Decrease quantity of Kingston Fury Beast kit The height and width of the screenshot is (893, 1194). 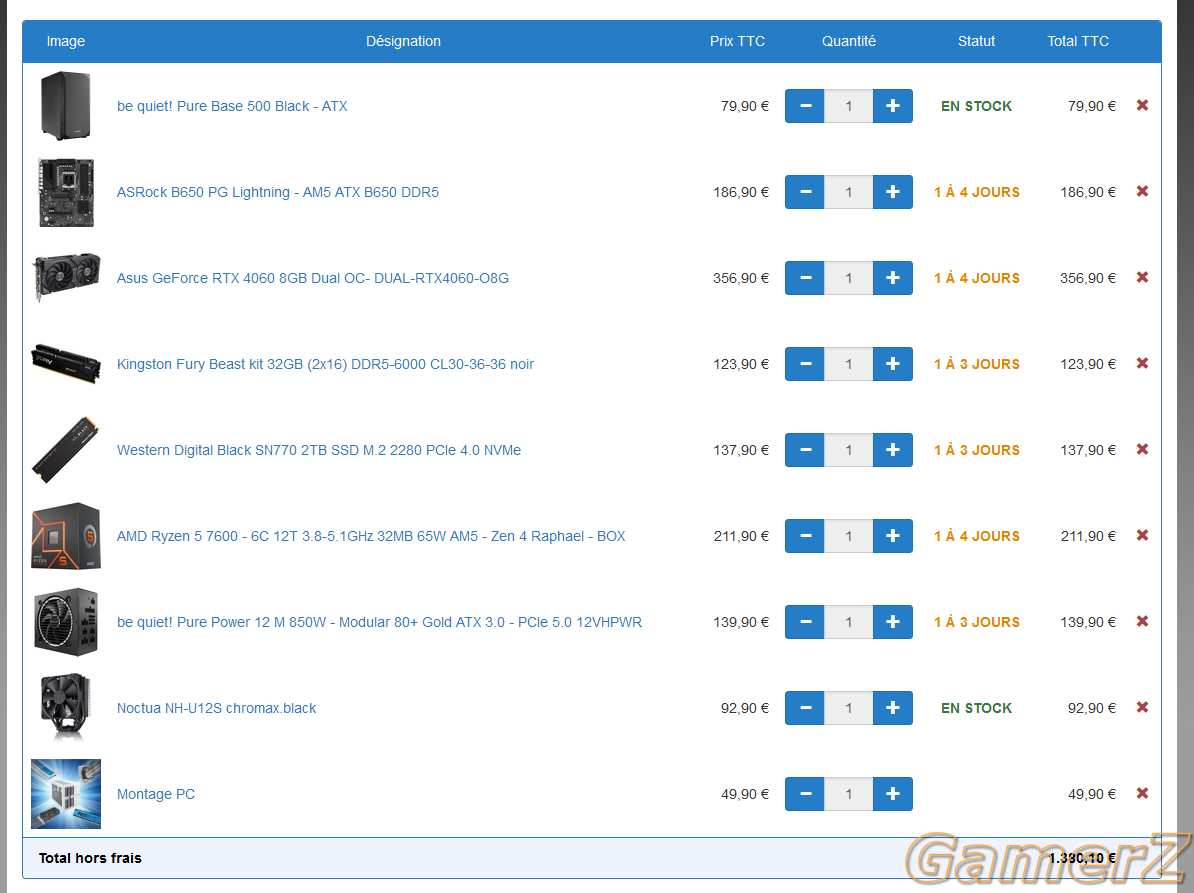pos(805,364)
